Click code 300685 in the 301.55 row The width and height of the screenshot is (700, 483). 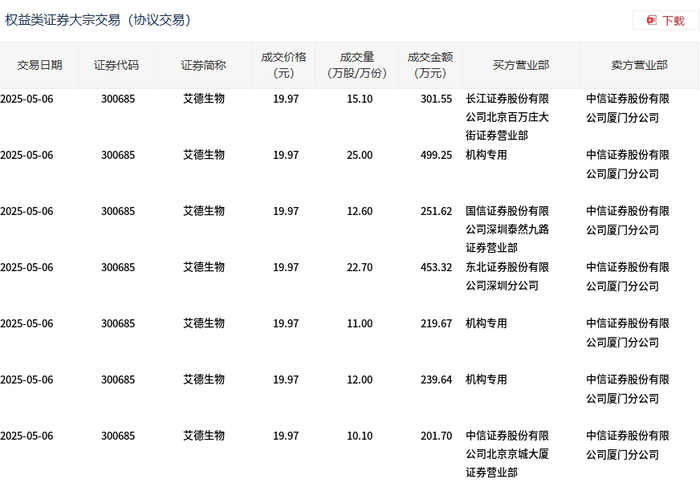click(x=118, y=99)
